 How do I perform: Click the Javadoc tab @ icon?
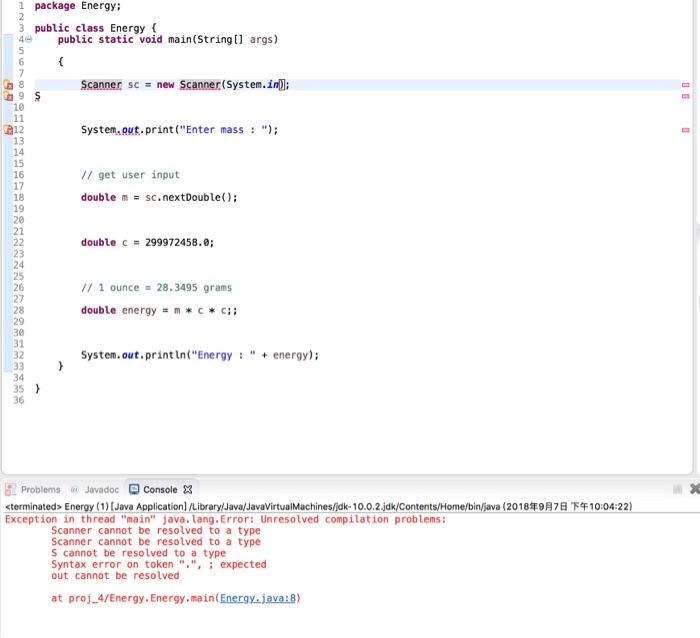[75, 490]
